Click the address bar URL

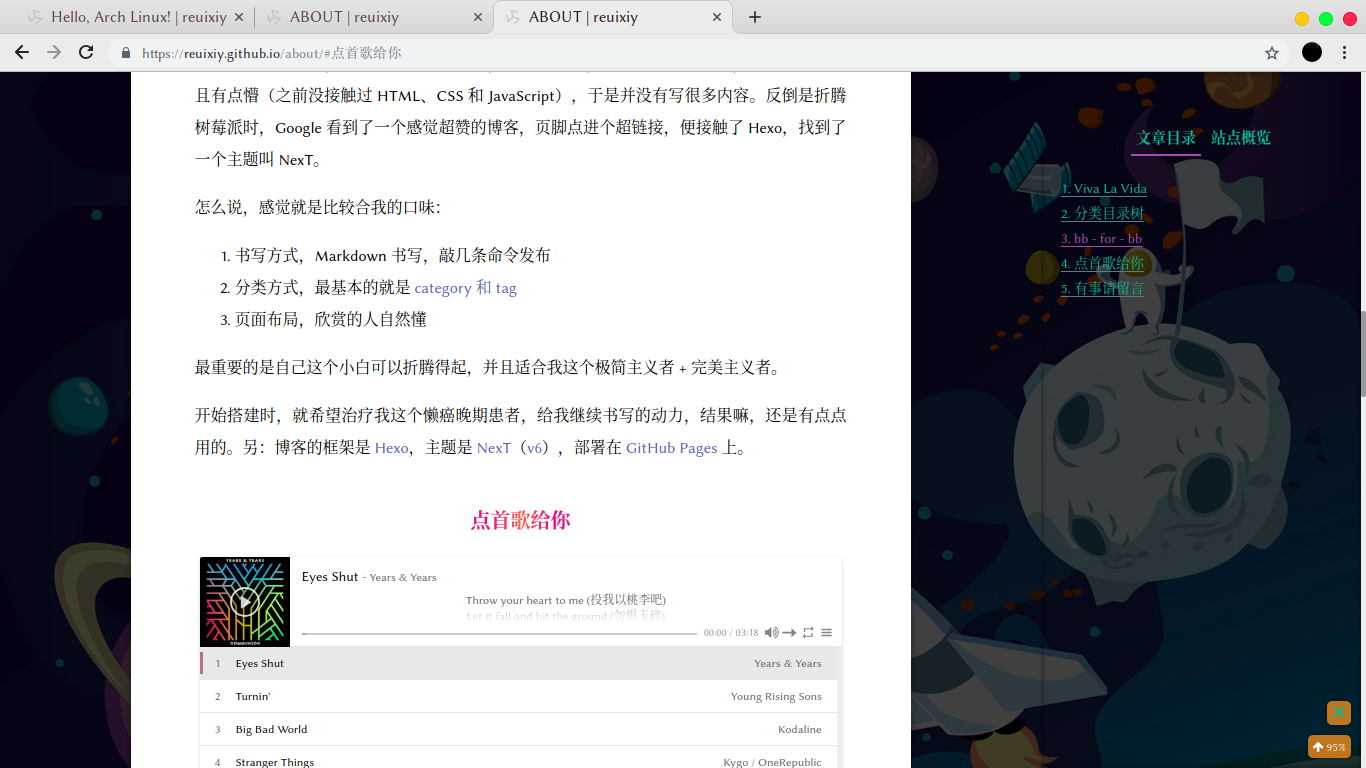(x=272, y=53)
